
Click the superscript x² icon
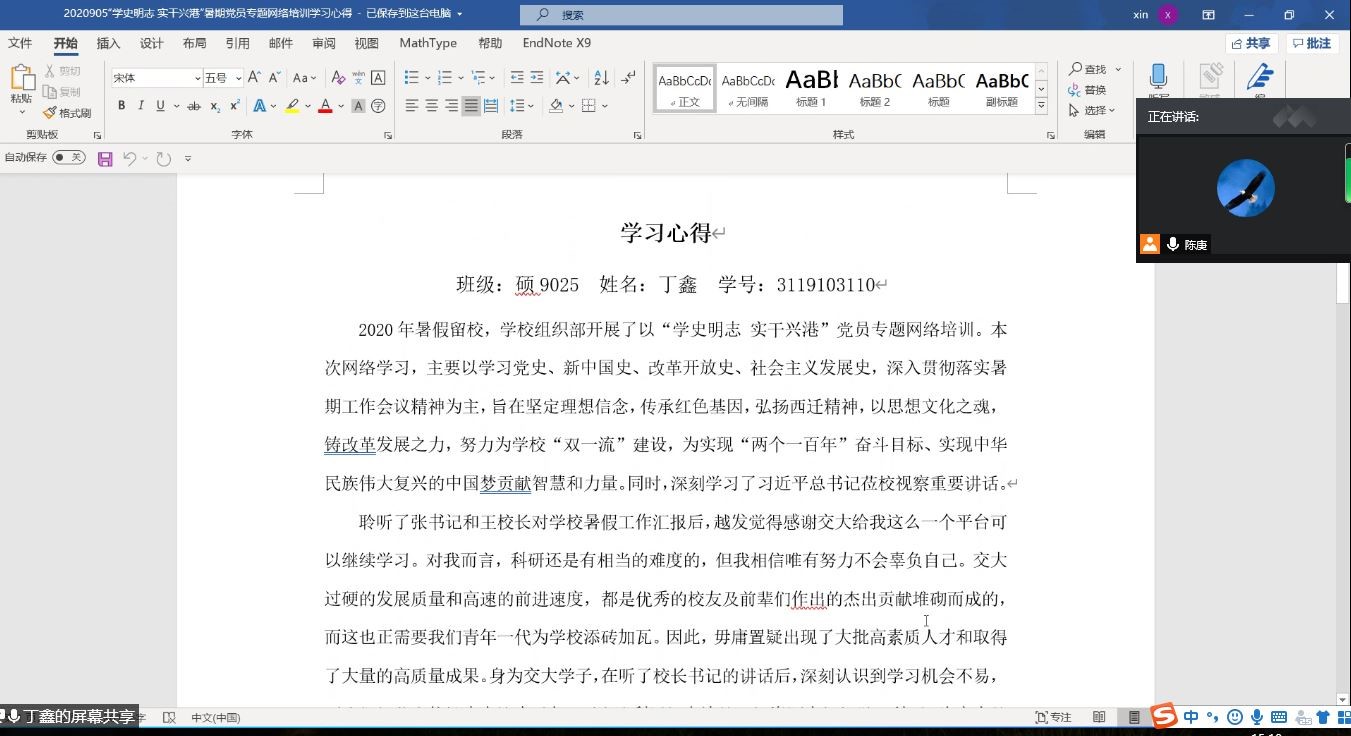pyautogui.click(x=235, y=106)
